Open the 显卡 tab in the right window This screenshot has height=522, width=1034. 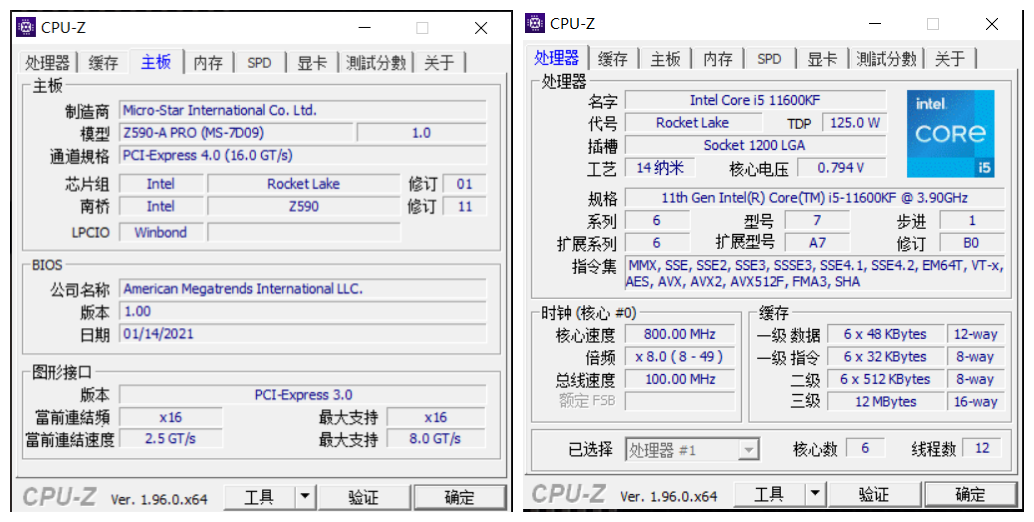[822, 59]
